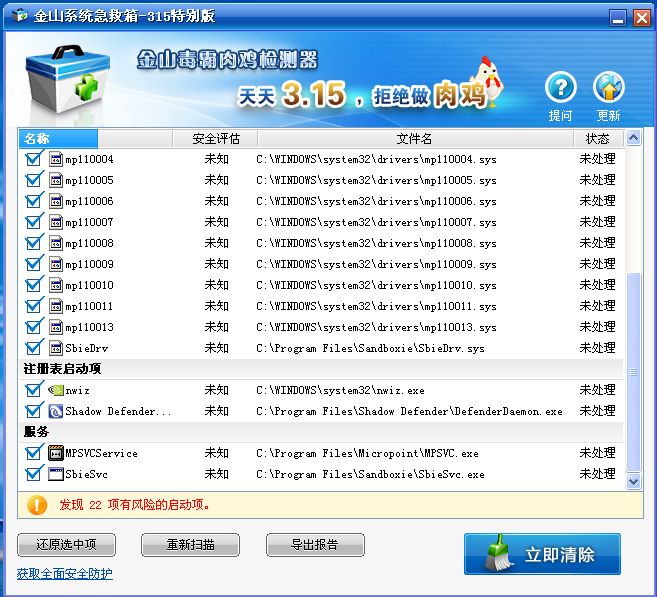Click the orange warning exclamation icon
The height and width of the screenshot is (597, 657).
pyautogui.click(x=37, y=505)
